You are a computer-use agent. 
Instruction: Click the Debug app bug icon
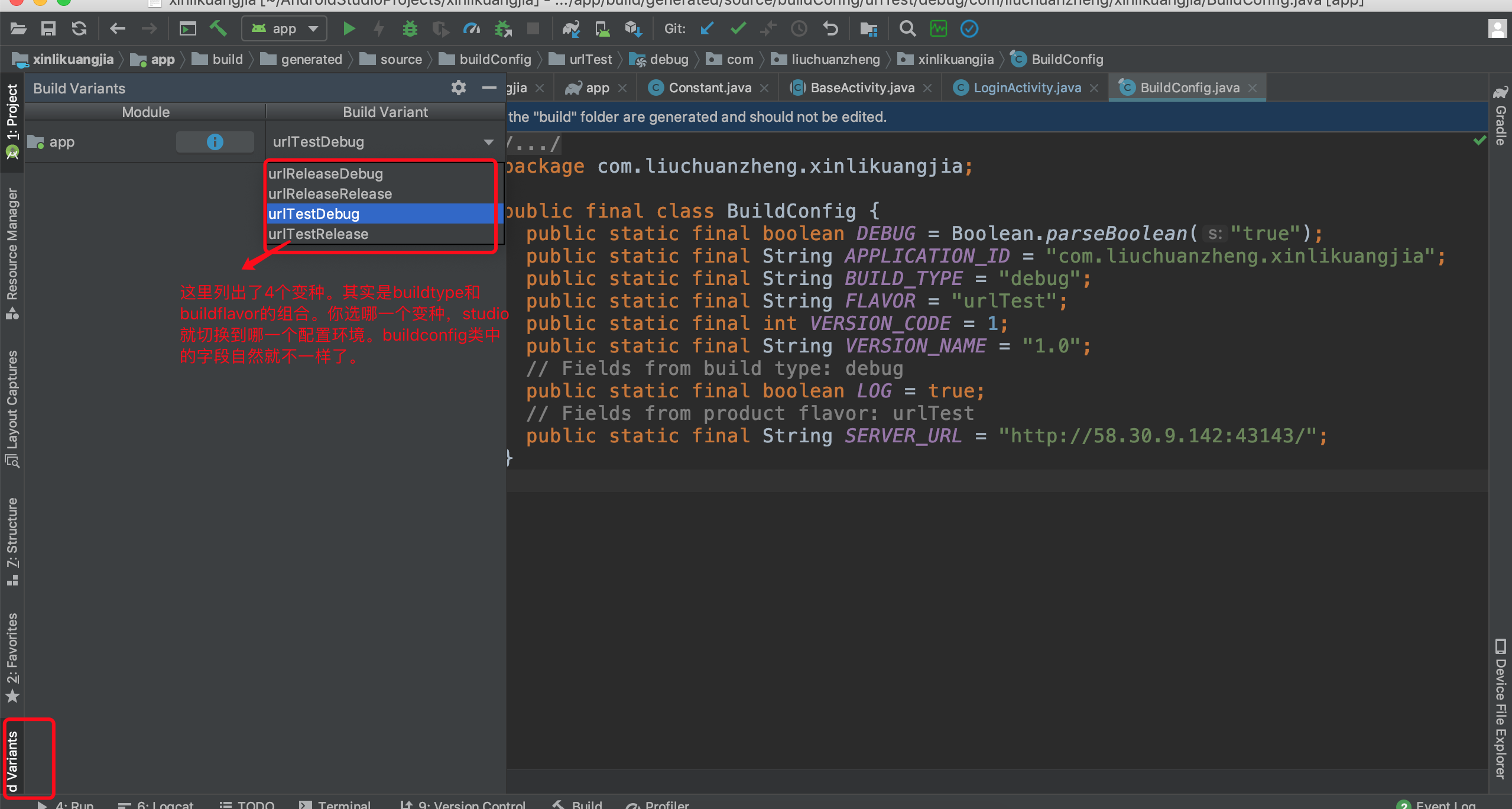(410, 28)
